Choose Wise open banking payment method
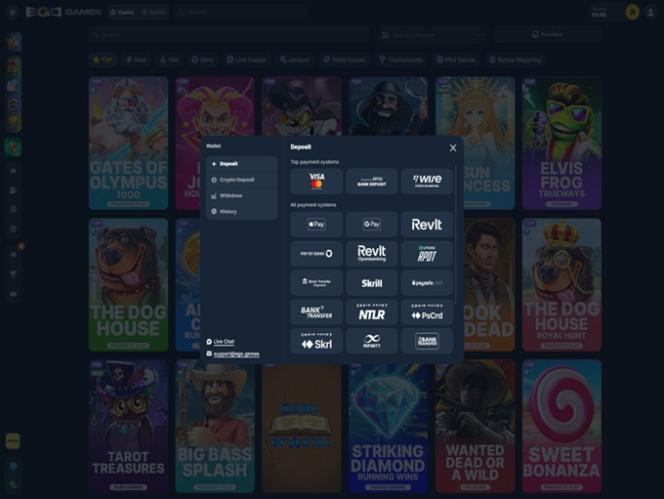Image resolution: width=664 pixels, height=499 pixels. click(x=427, y=181)
